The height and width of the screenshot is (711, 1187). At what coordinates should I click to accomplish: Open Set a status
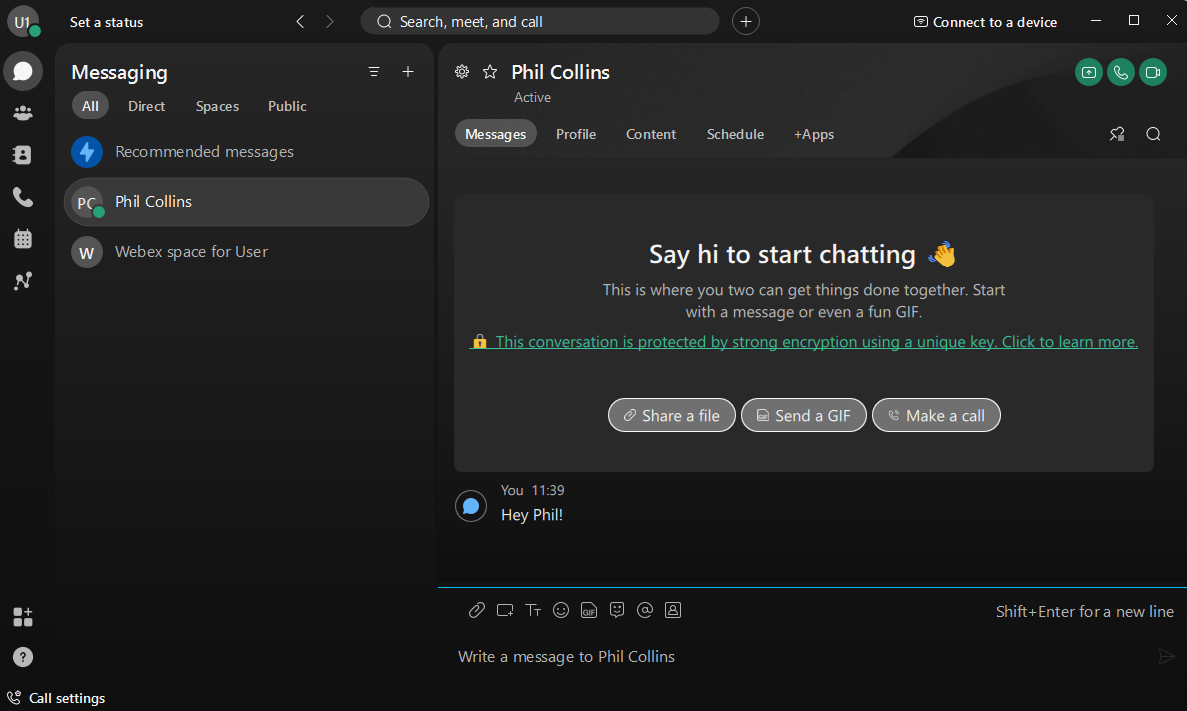pyautogui.click(x=107, y=23)
